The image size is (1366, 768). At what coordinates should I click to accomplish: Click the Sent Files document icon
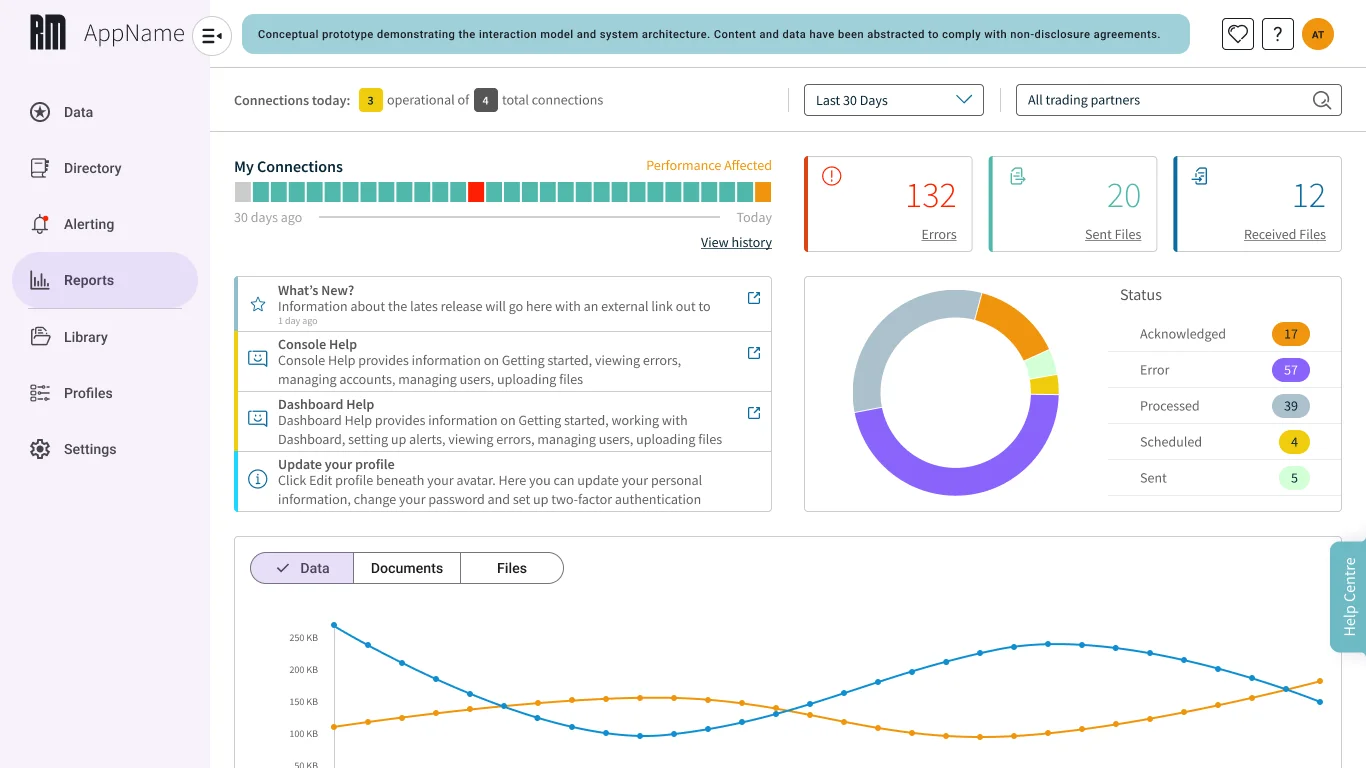(x=1017, y=176)
